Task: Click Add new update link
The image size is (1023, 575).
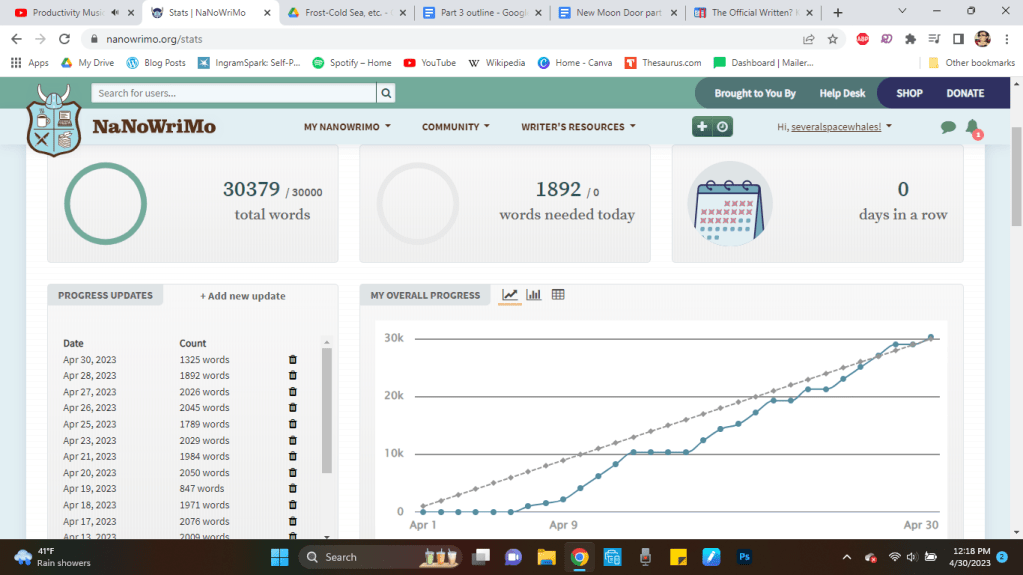Action: point(243,296)
